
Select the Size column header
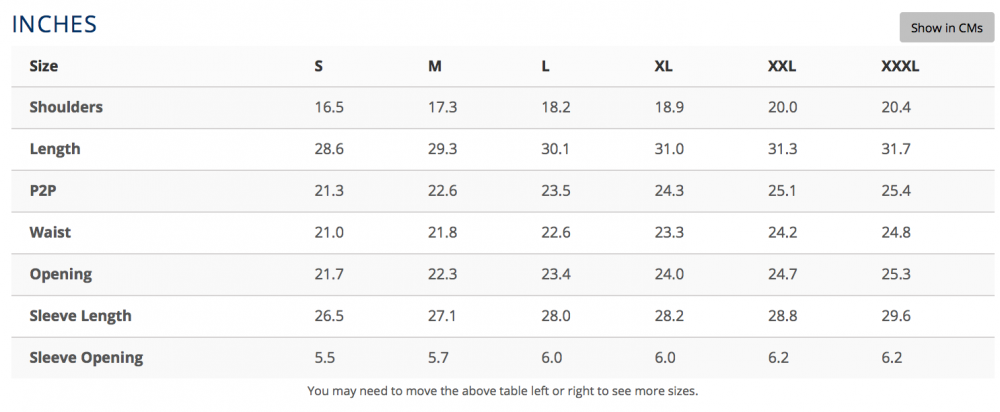[x=43, y=66]
